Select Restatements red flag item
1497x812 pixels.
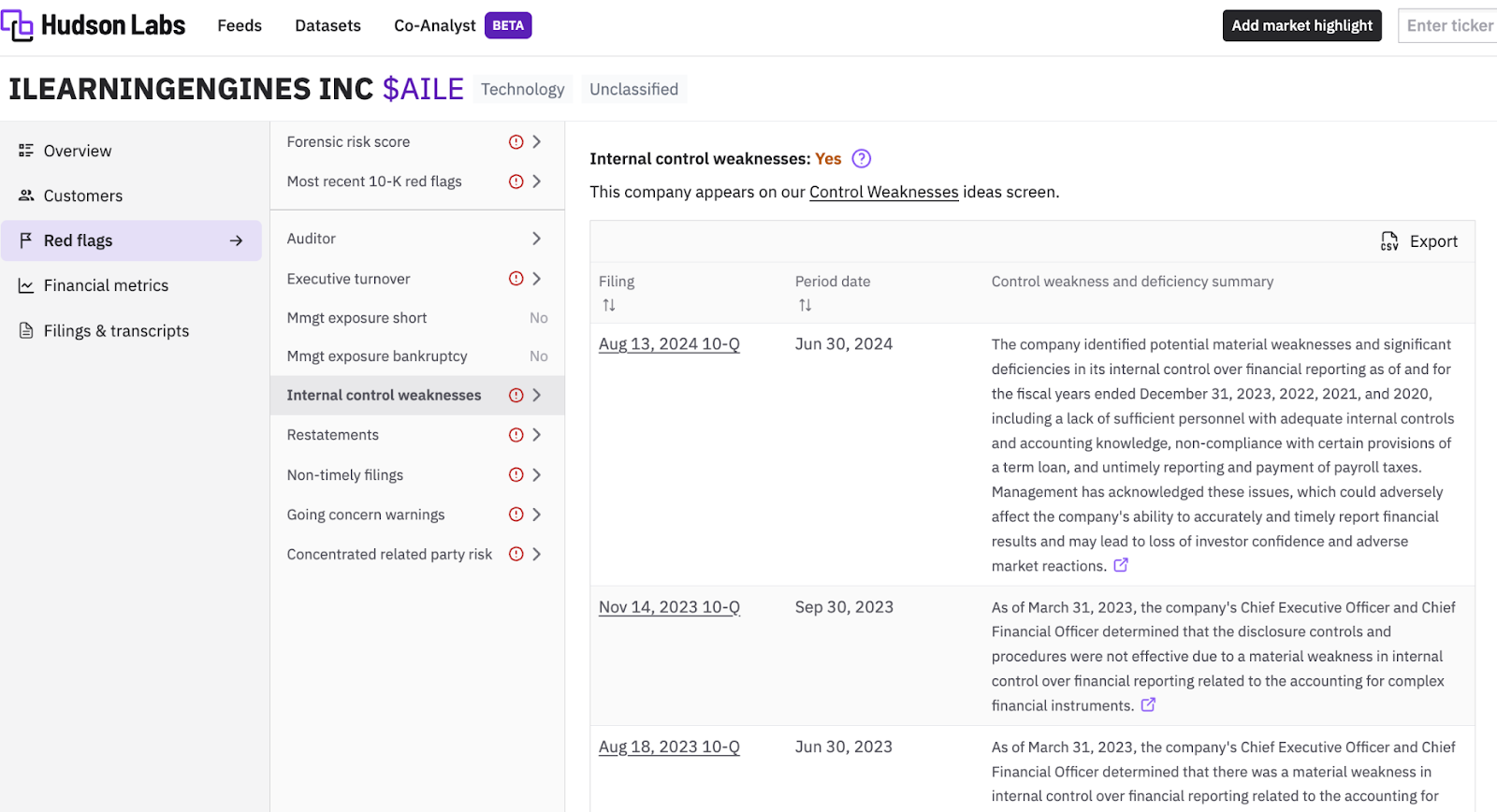click(x=333, y=435)
